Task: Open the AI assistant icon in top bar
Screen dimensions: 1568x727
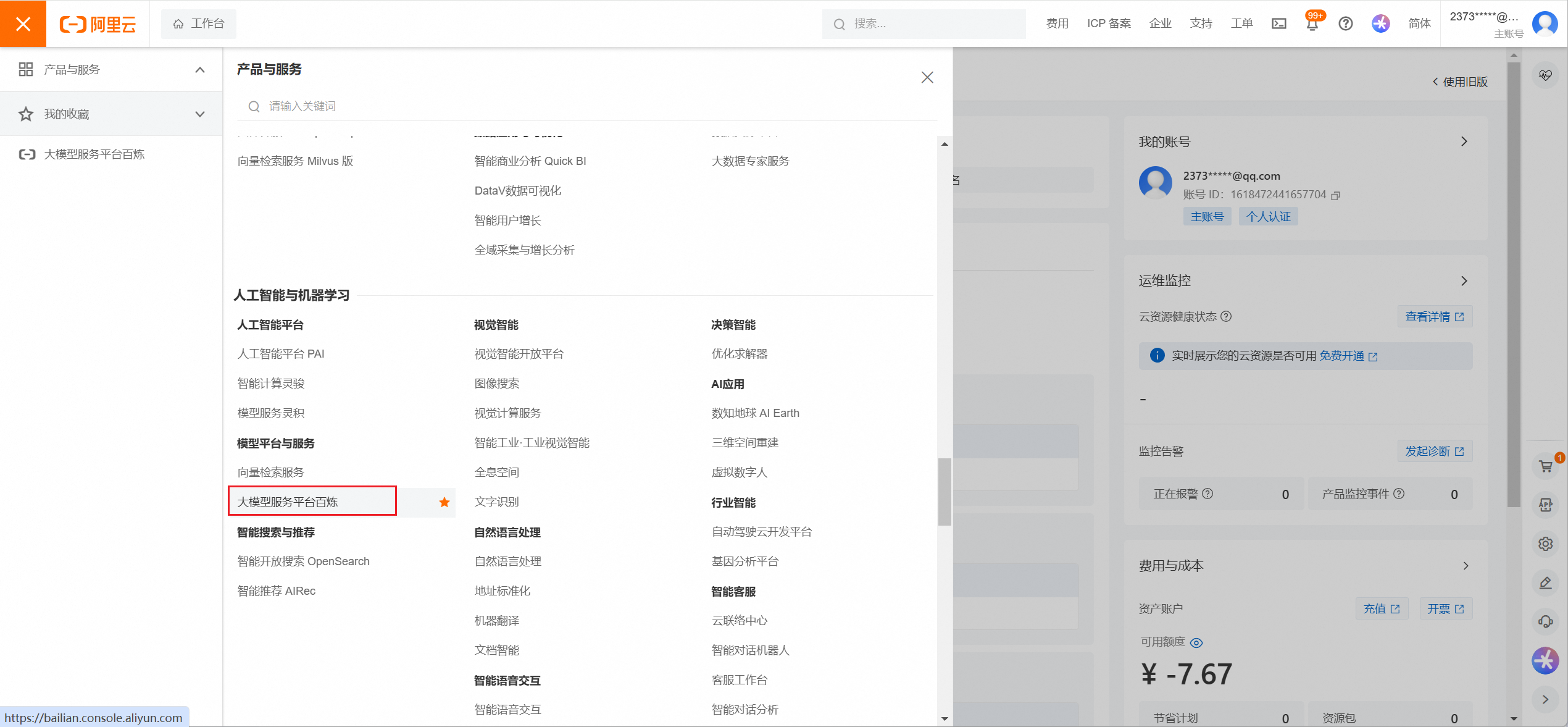Action: 1381,23
